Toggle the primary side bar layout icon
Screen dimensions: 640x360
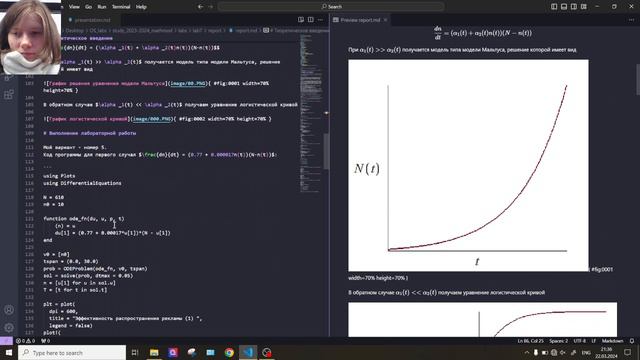(554, 7)
